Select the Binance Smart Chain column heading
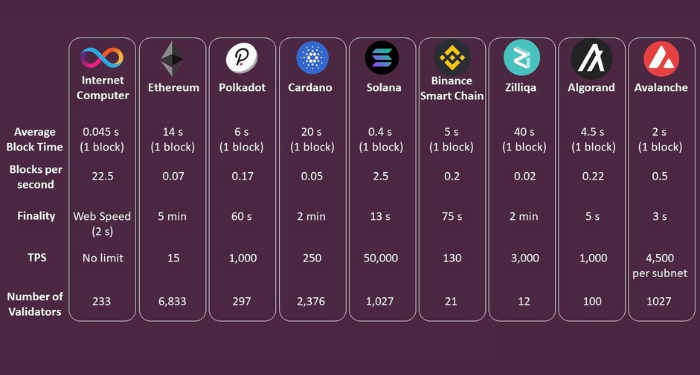This screenshot has height=375, width=700. [452, 88]
